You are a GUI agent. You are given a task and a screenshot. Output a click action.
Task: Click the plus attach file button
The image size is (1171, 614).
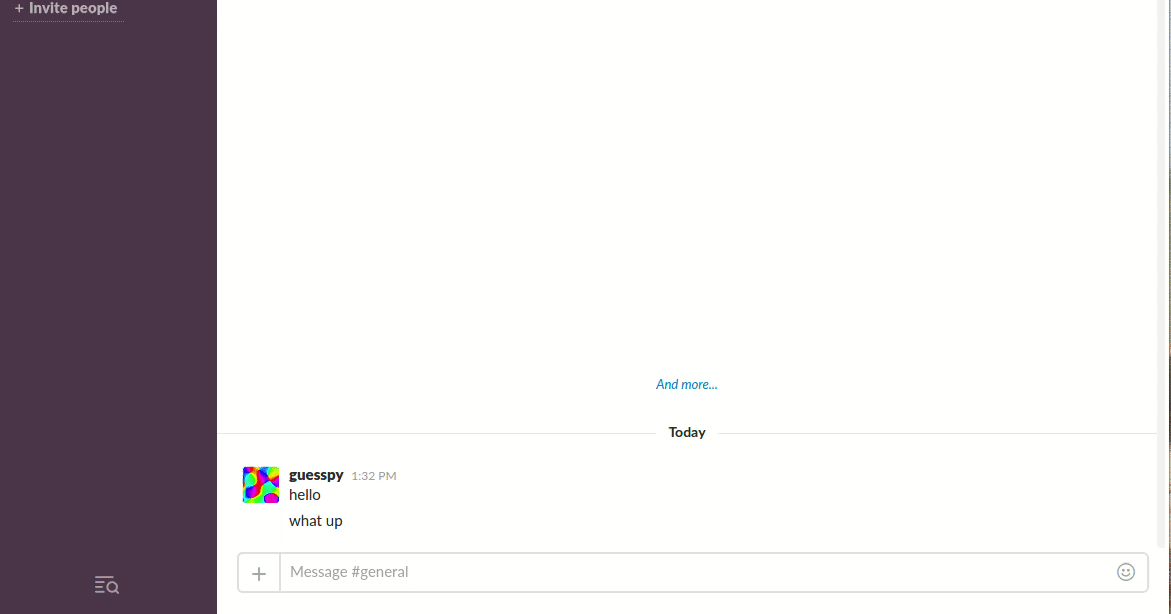click(x=259, y=573)
